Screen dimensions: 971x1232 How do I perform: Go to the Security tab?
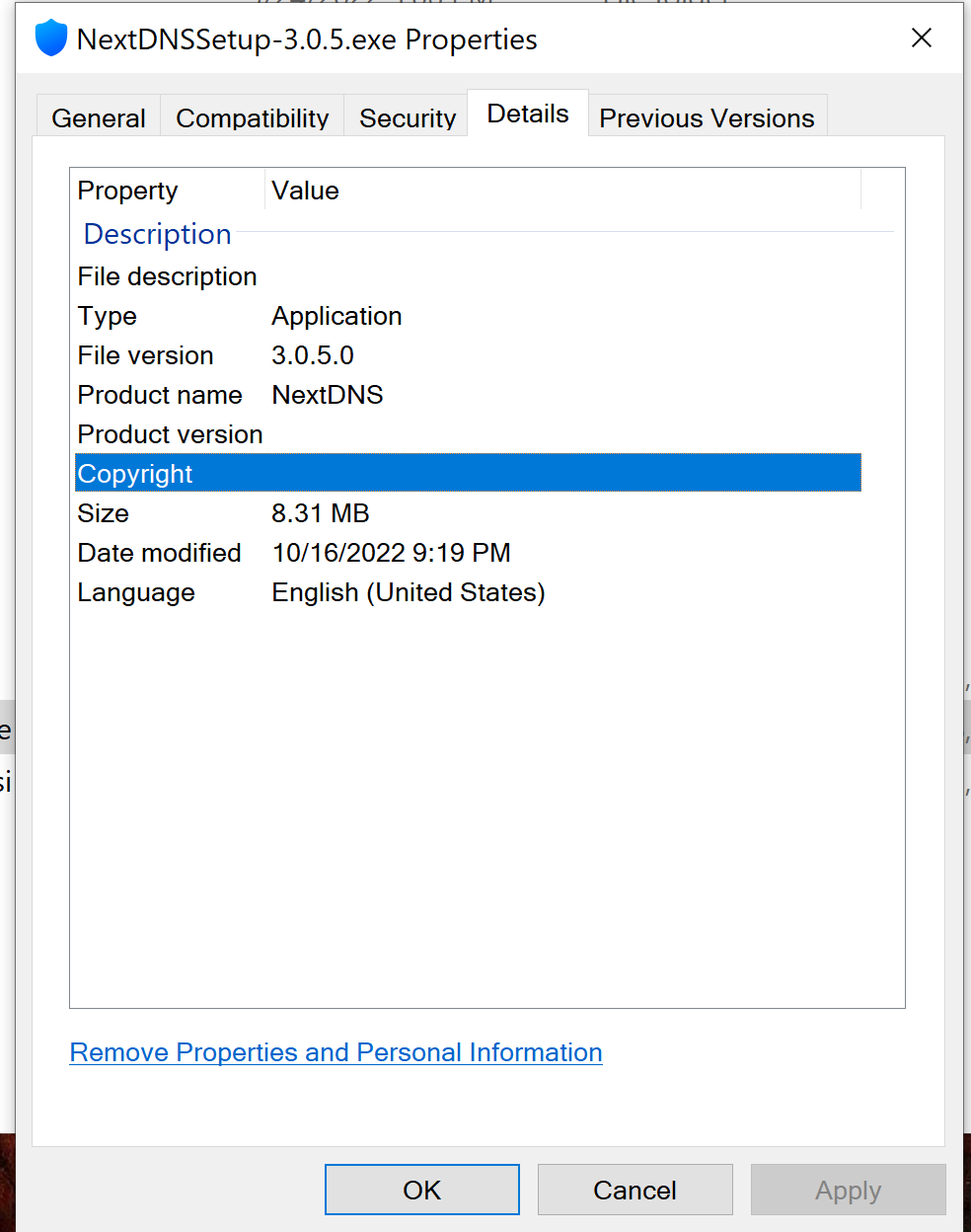[407, 117]
